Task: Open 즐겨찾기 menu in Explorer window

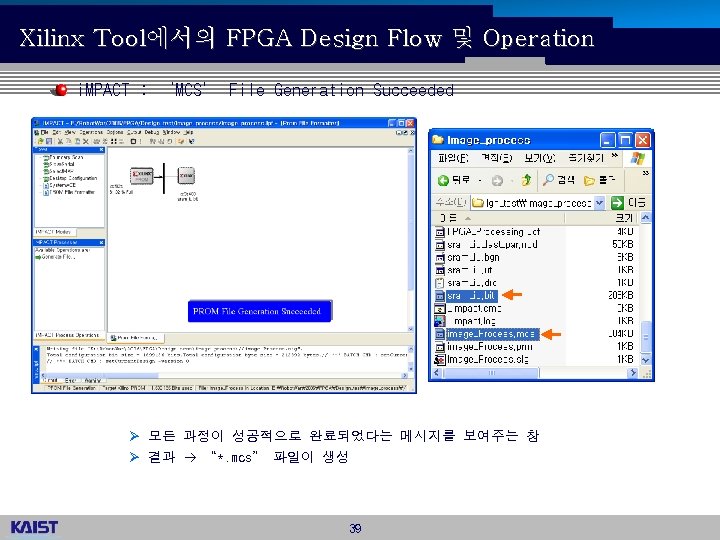Action: 586,158
